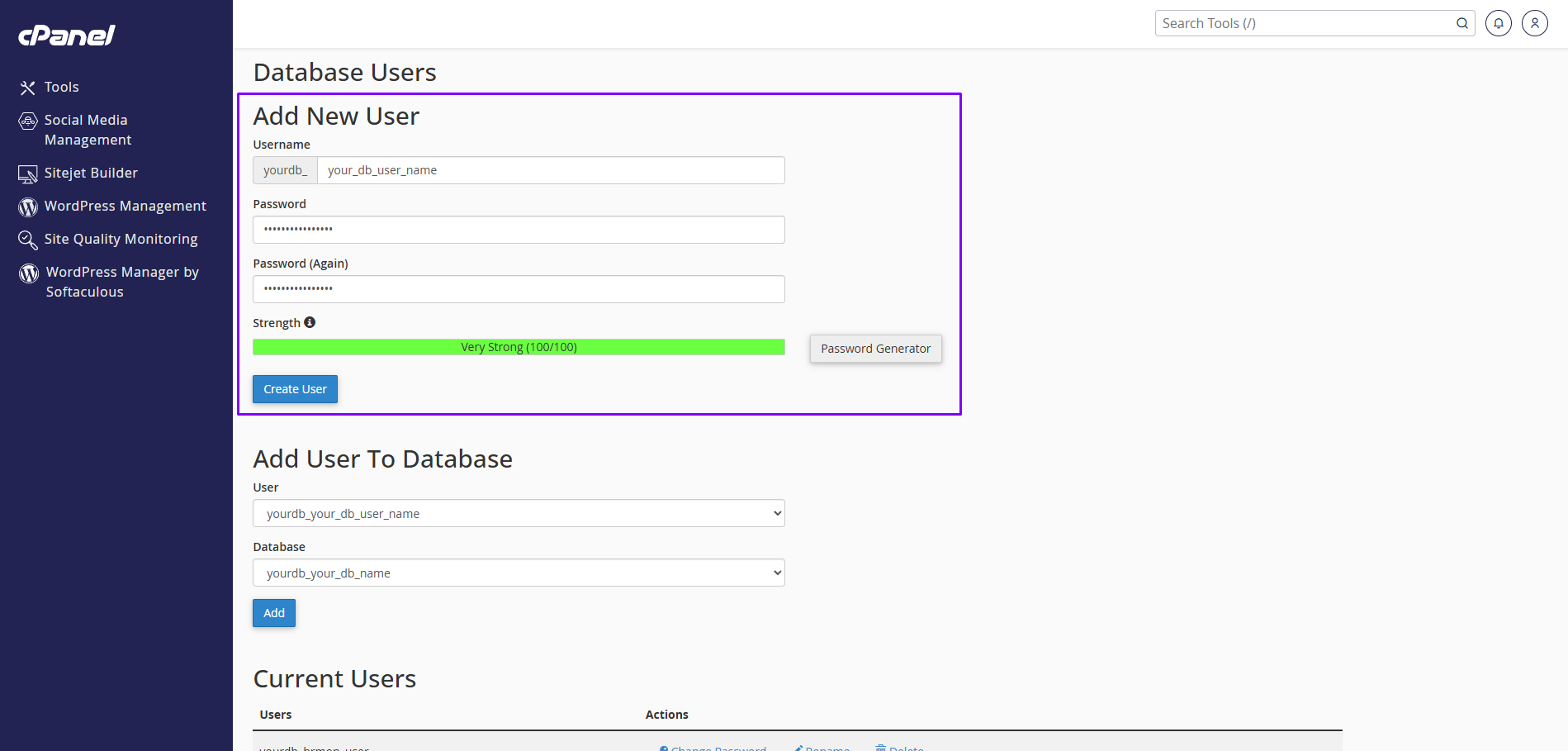Expand the User dropdown

point(519,513)
